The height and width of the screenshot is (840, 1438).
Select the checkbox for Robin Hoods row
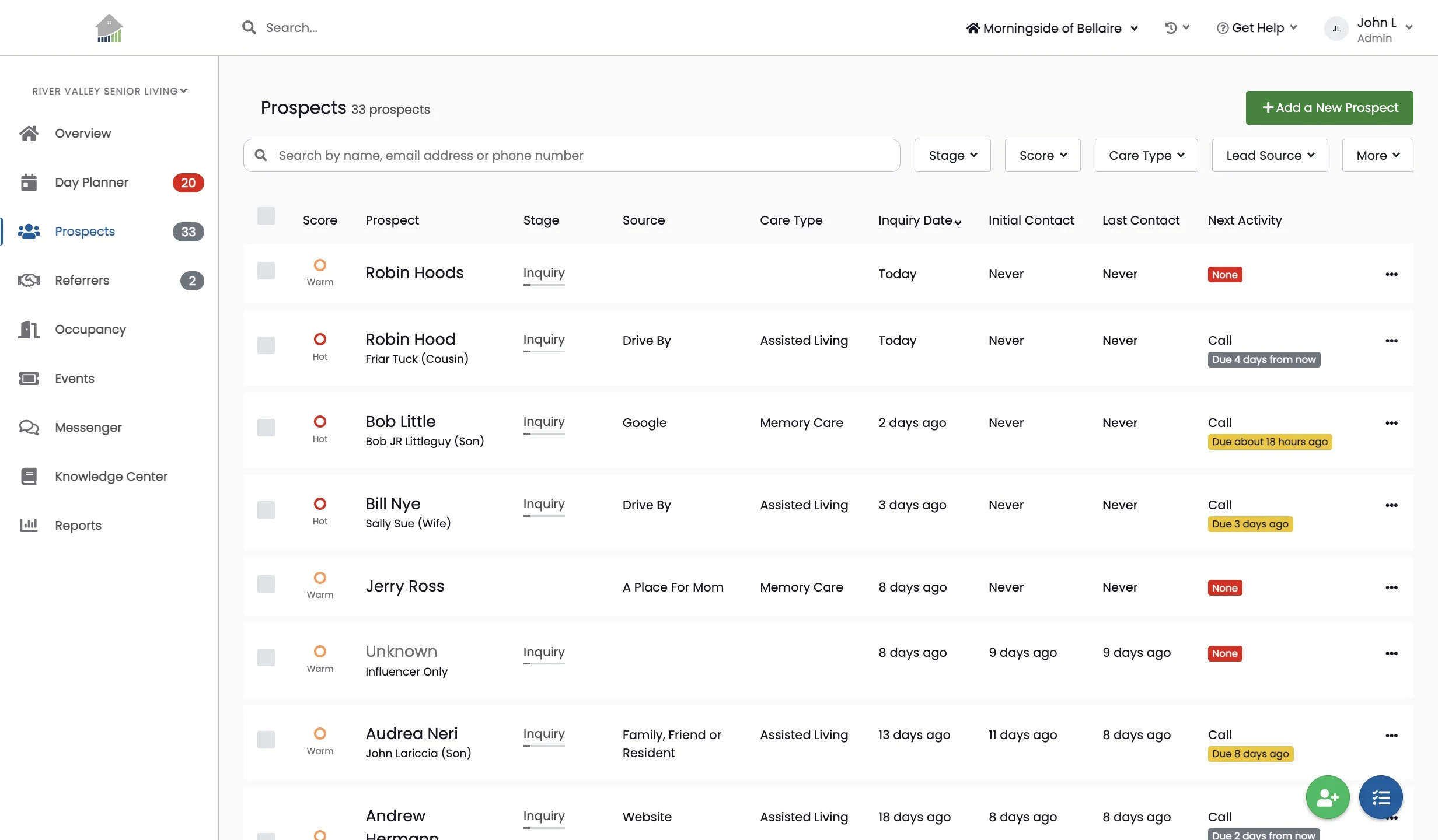(x=266, y=271)
